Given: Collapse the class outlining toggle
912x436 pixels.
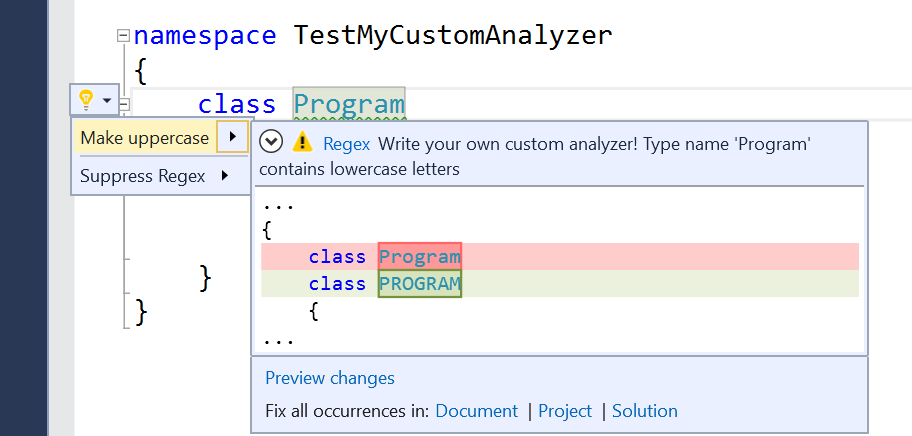Looking at the screenshot, I should pyautogui.click(x=124, y=104).
